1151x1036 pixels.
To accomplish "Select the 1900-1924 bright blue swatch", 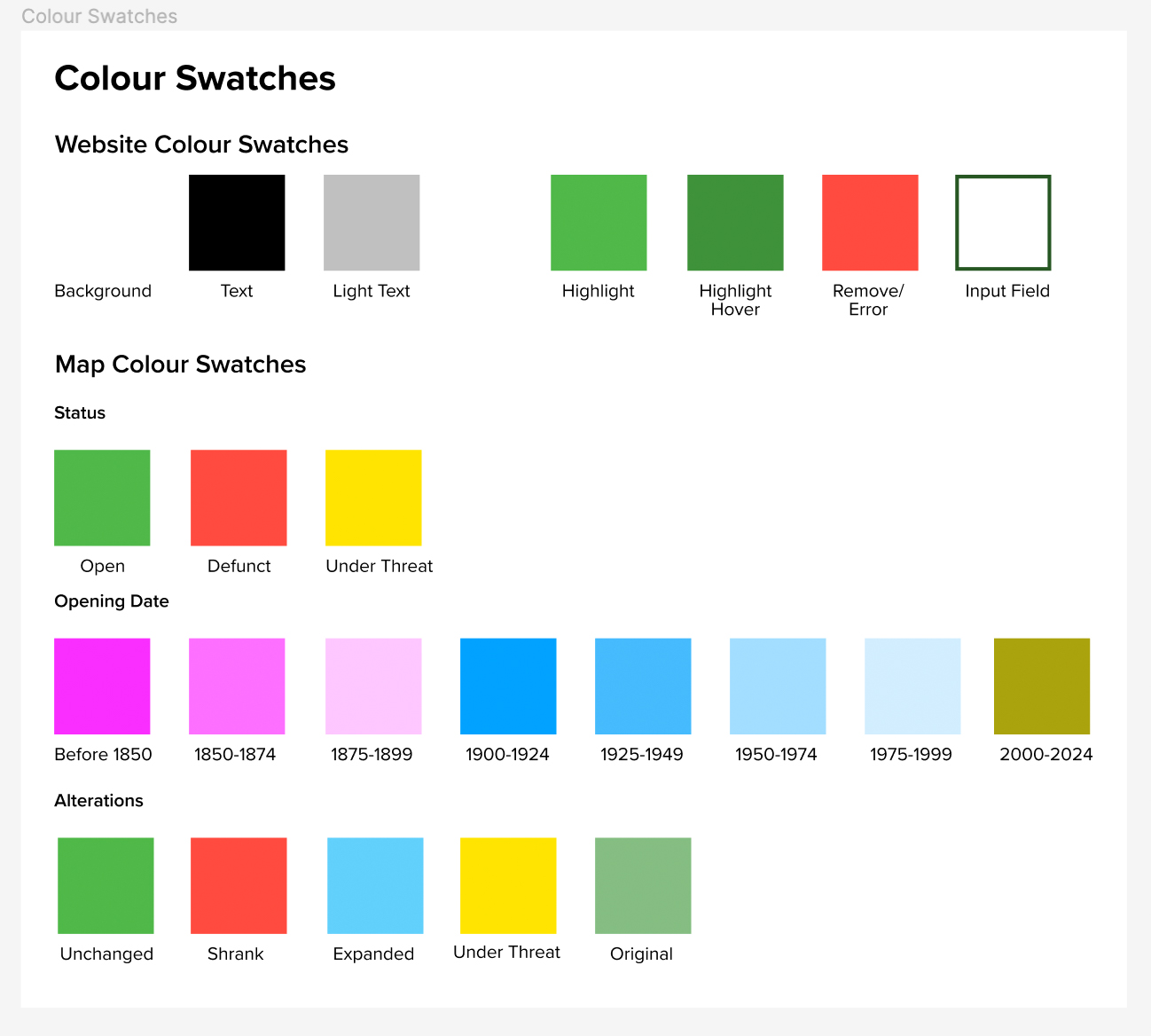I will click(508, 686).
